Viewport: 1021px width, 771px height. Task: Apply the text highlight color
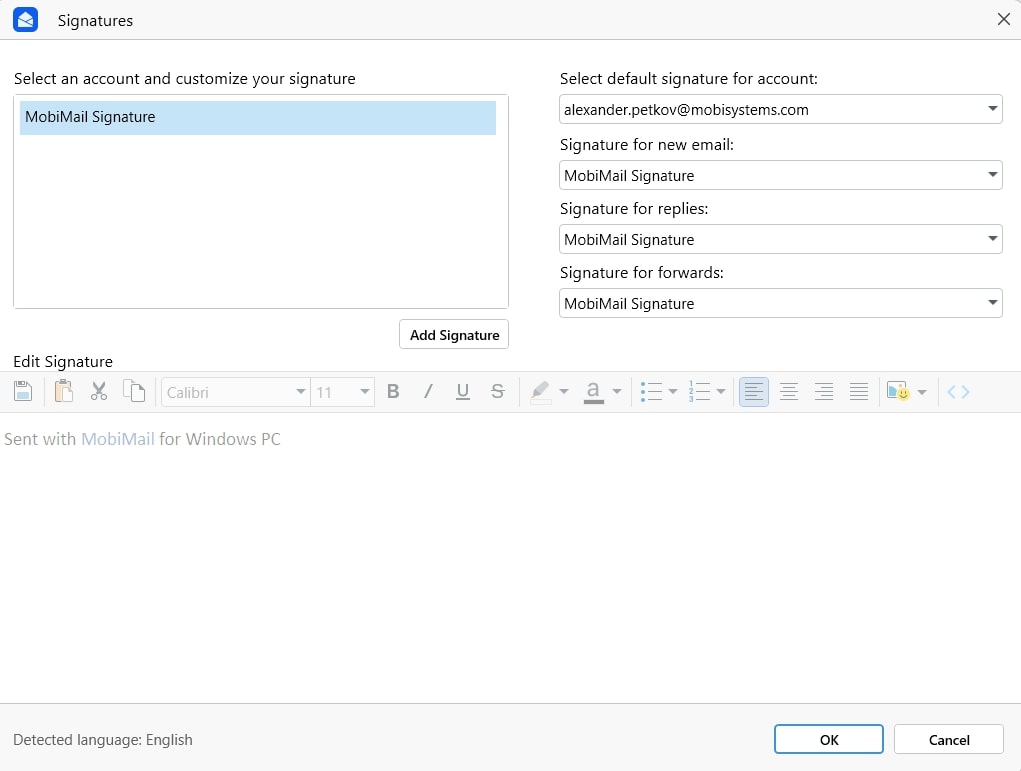click(x=541, y=391)
